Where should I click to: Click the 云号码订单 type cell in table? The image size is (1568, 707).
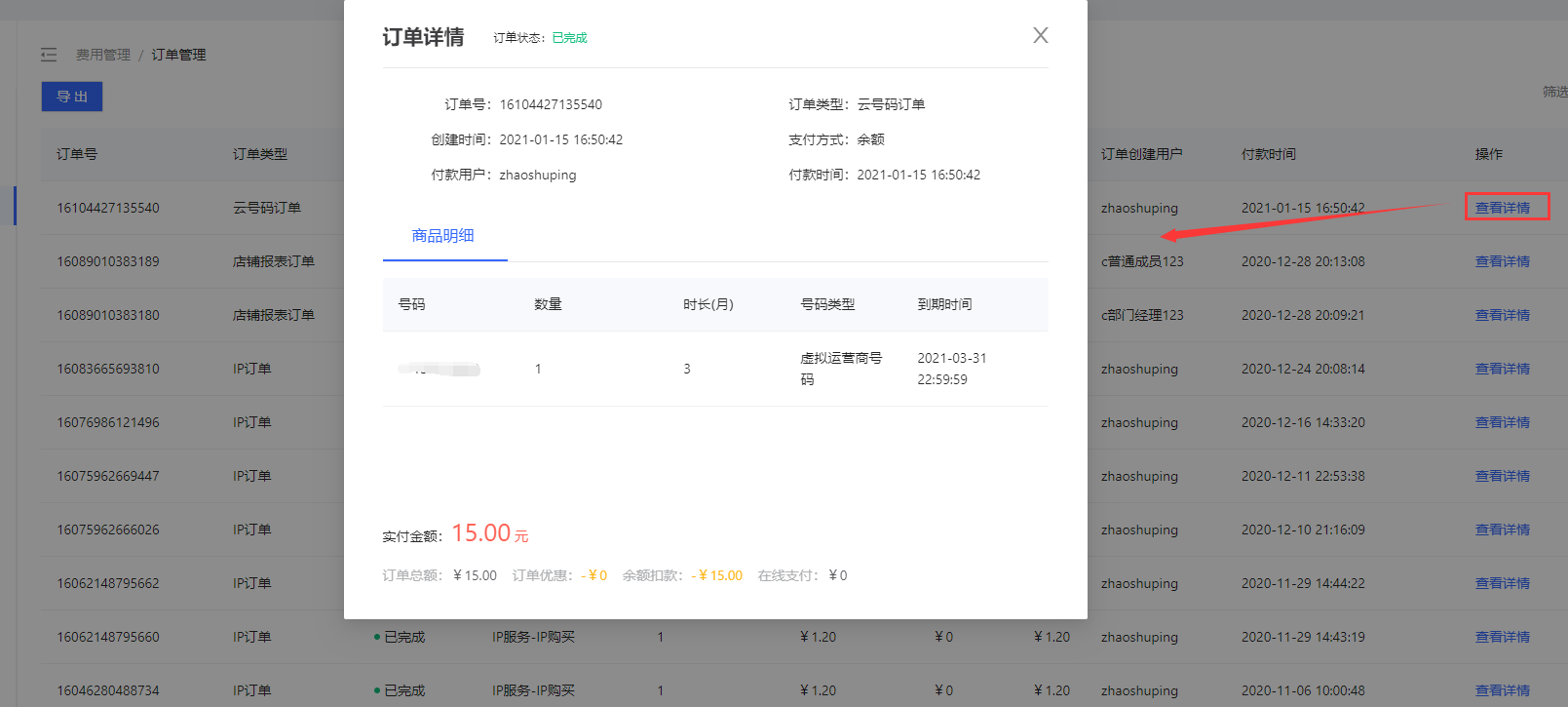[x=267, y=208]
